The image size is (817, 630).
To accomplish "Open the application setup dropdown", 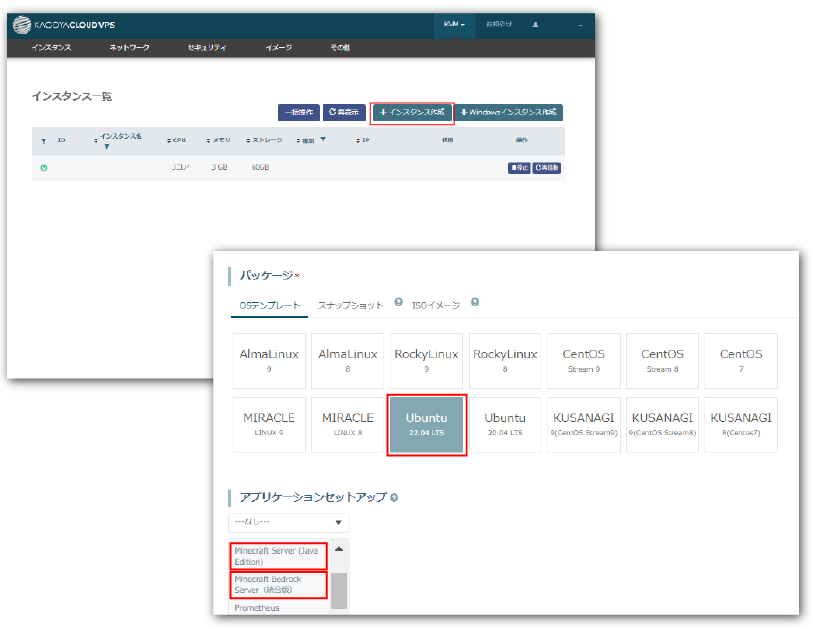I will (289, 522).
